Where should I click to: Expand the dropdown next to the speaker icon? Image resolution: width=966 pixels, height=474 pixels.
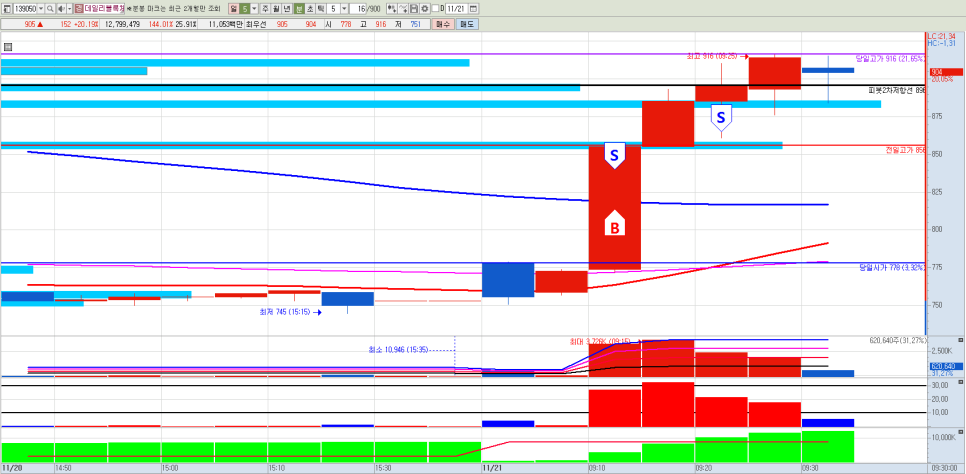click(x=69, y=9)
